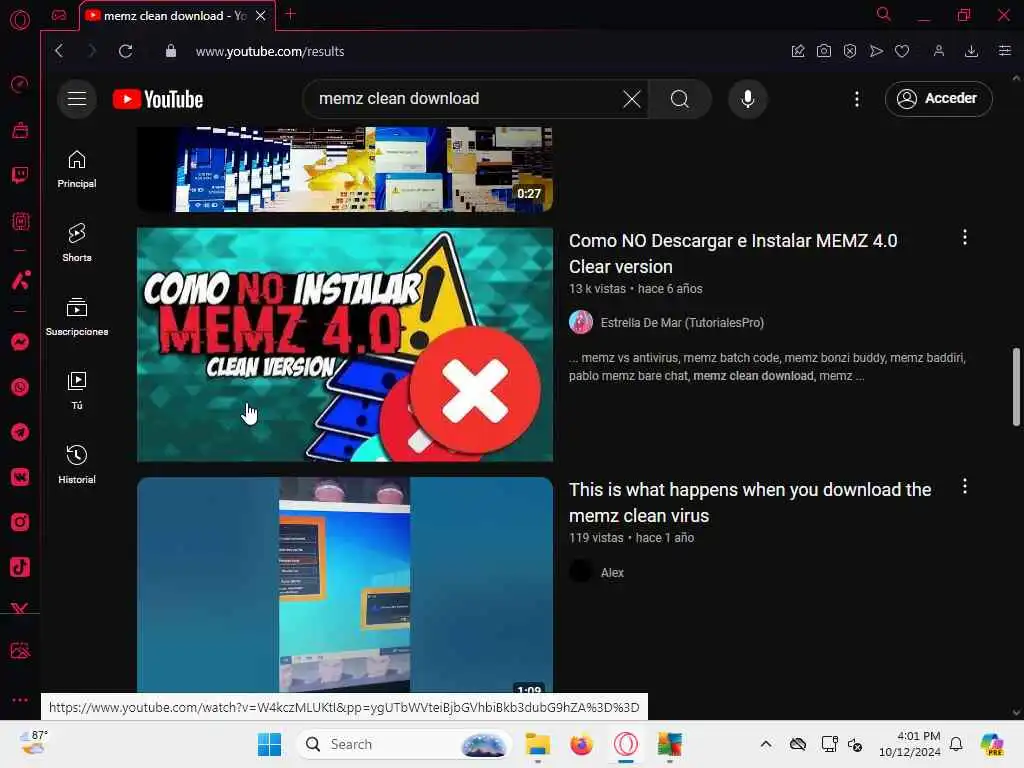Open Opera Flow send icon
The height and width of the screenshot is (768, 1024).
(876, 51)
